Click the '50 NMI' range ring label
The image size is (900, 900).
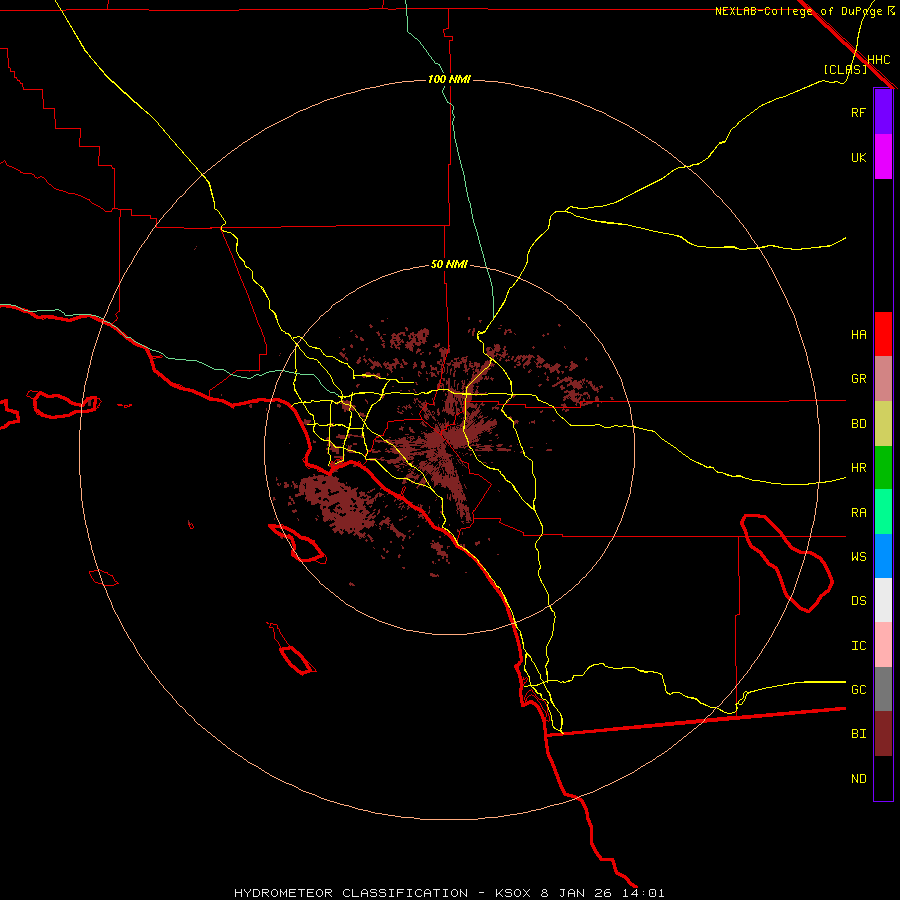point(449,265)
